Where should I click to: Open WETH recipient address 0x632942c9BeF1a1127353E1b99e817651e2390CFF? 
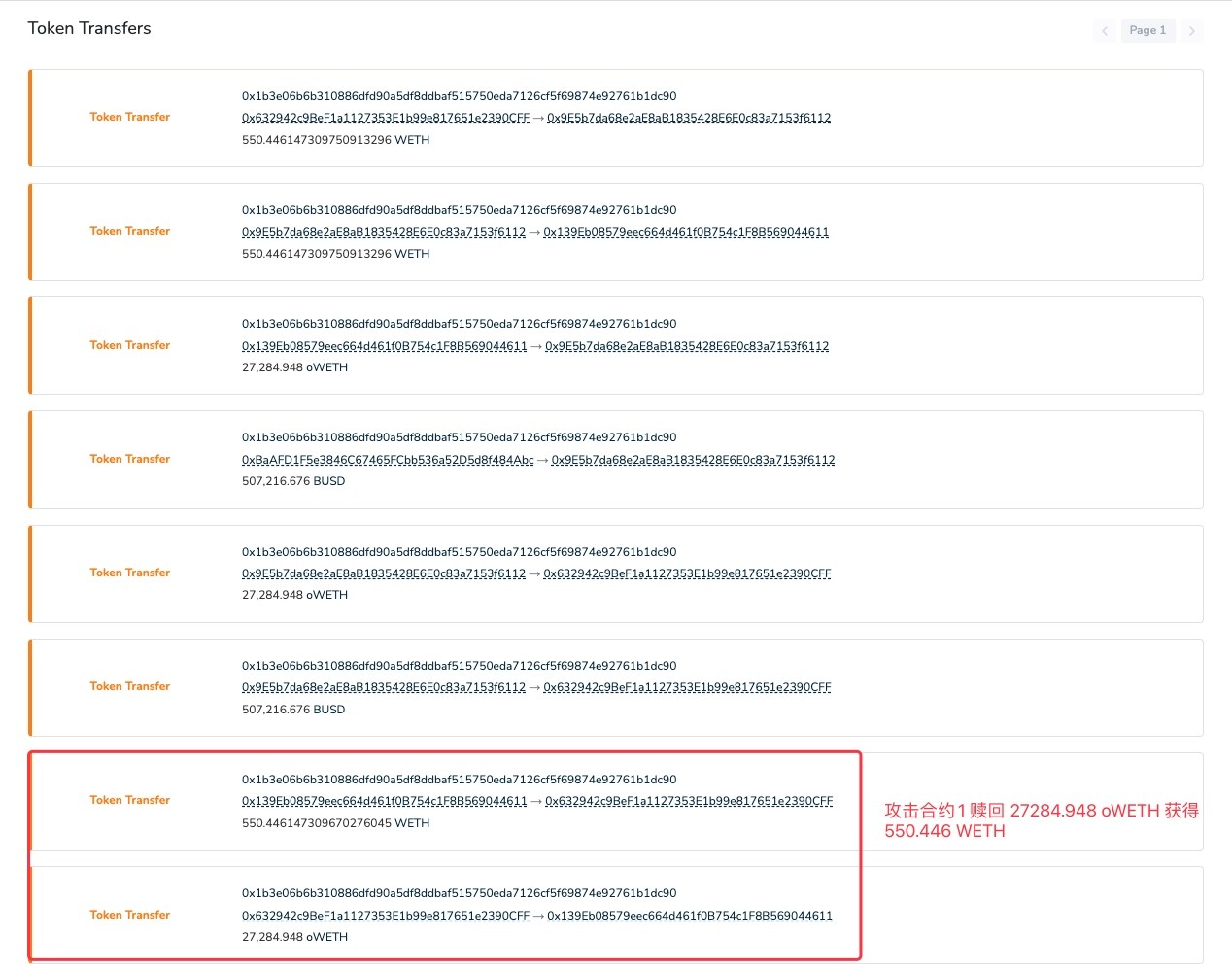[x=689, y=801]
